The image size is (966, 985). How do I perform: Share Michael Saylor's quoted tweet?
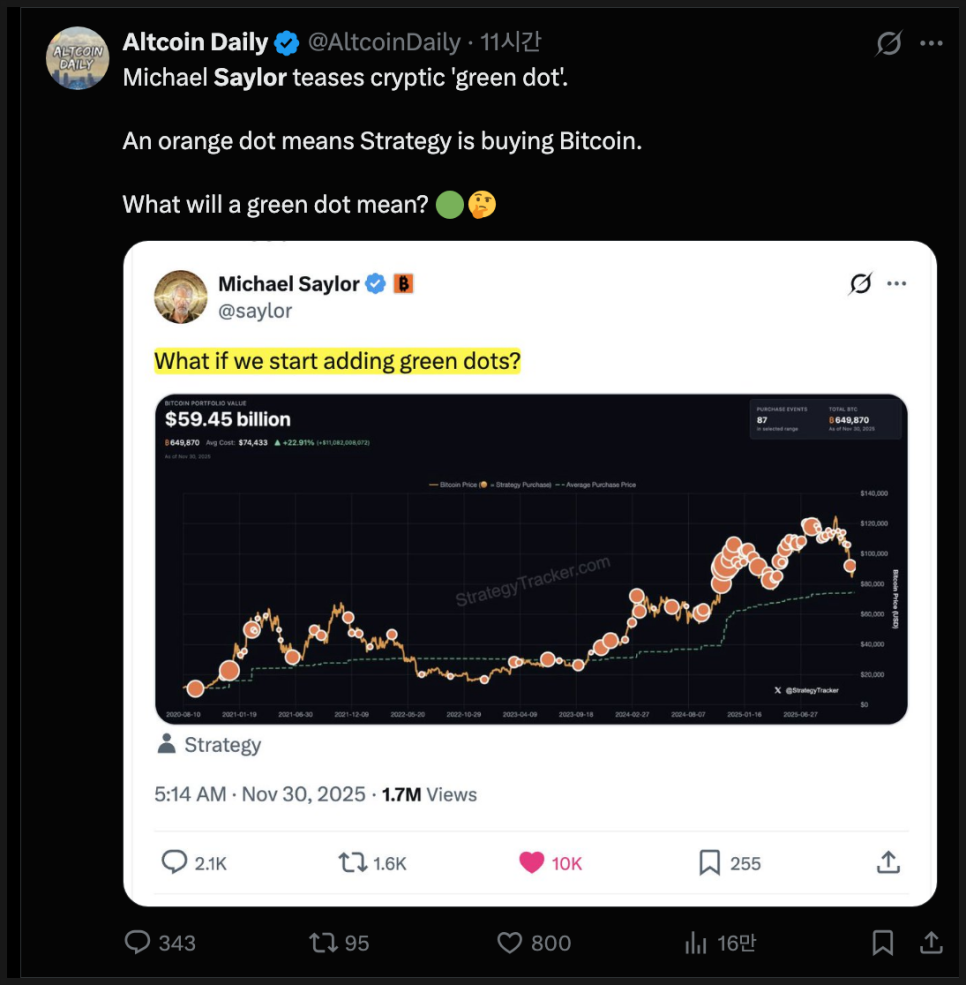pos(886,862)
